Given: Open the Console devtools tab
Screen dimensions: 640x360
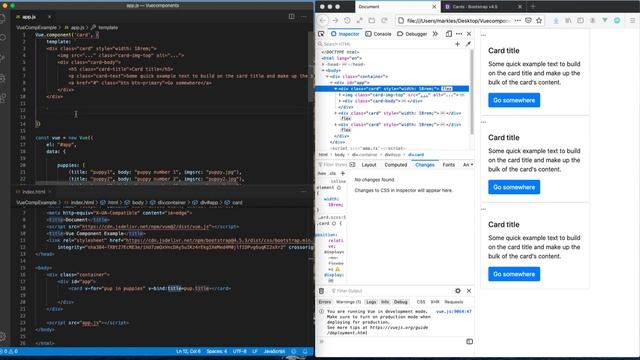Looking at the screenshot, I should point(378,34).
